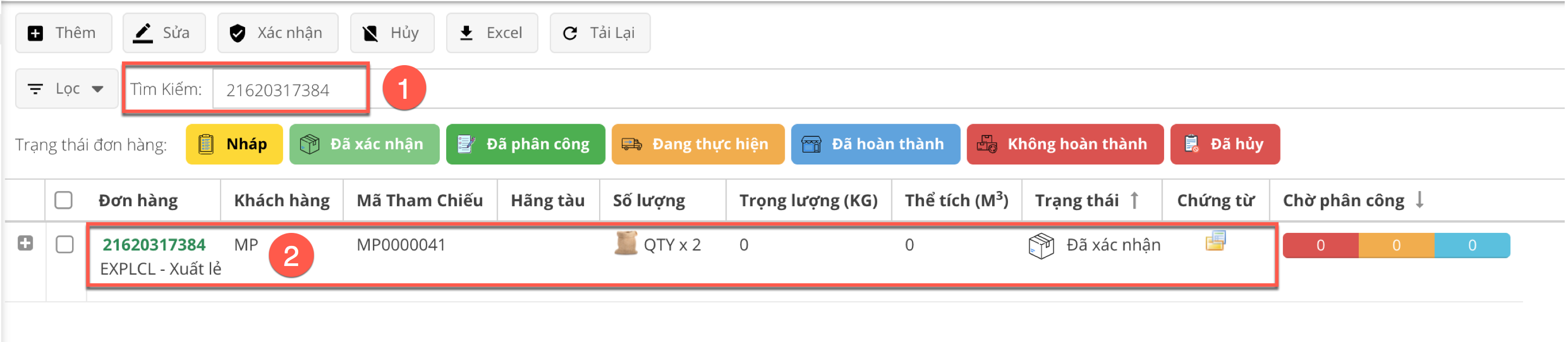Click the Xác nhận shield check icon
1568x342 pixels.
coord(237,34)
